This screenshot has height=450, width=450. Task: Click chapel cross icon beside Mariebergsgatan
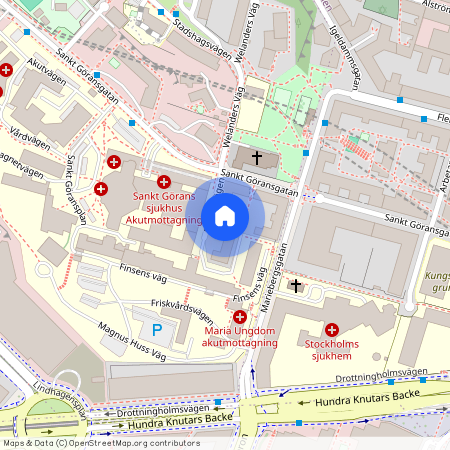295,286
